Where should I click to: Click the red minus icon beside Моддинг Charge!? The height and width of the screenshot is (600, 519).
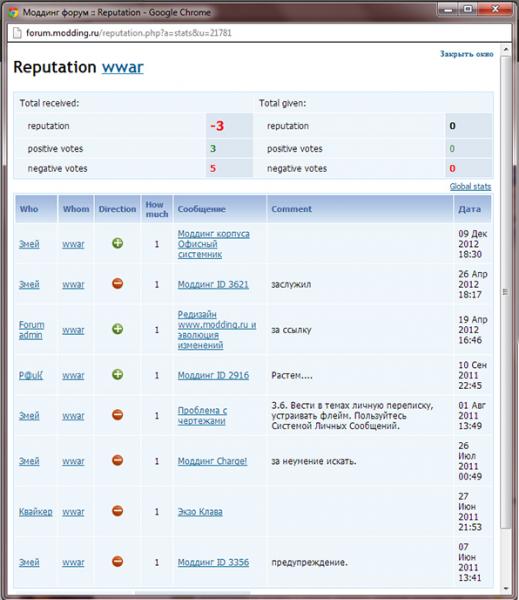click(118, 460)
